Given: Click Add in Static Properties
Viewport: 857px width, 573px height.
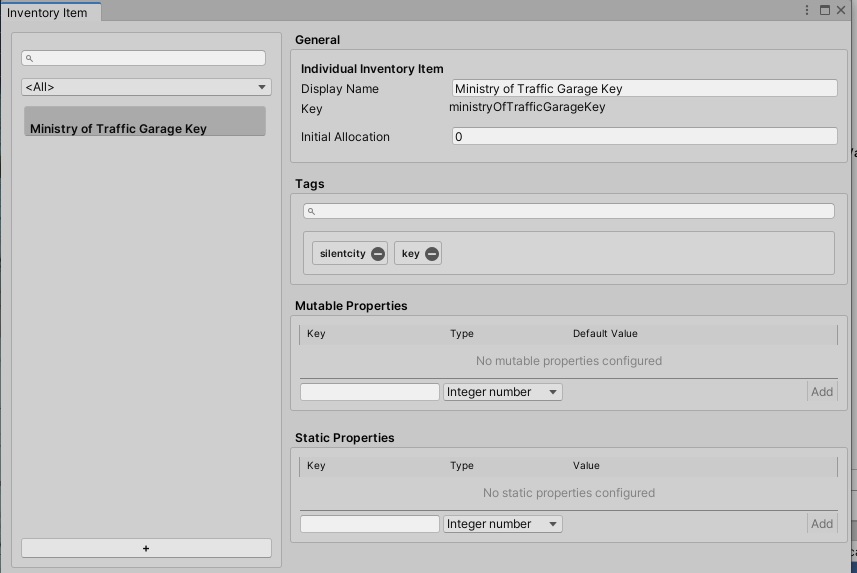Looking at the screenshot, I should [821, 524].
